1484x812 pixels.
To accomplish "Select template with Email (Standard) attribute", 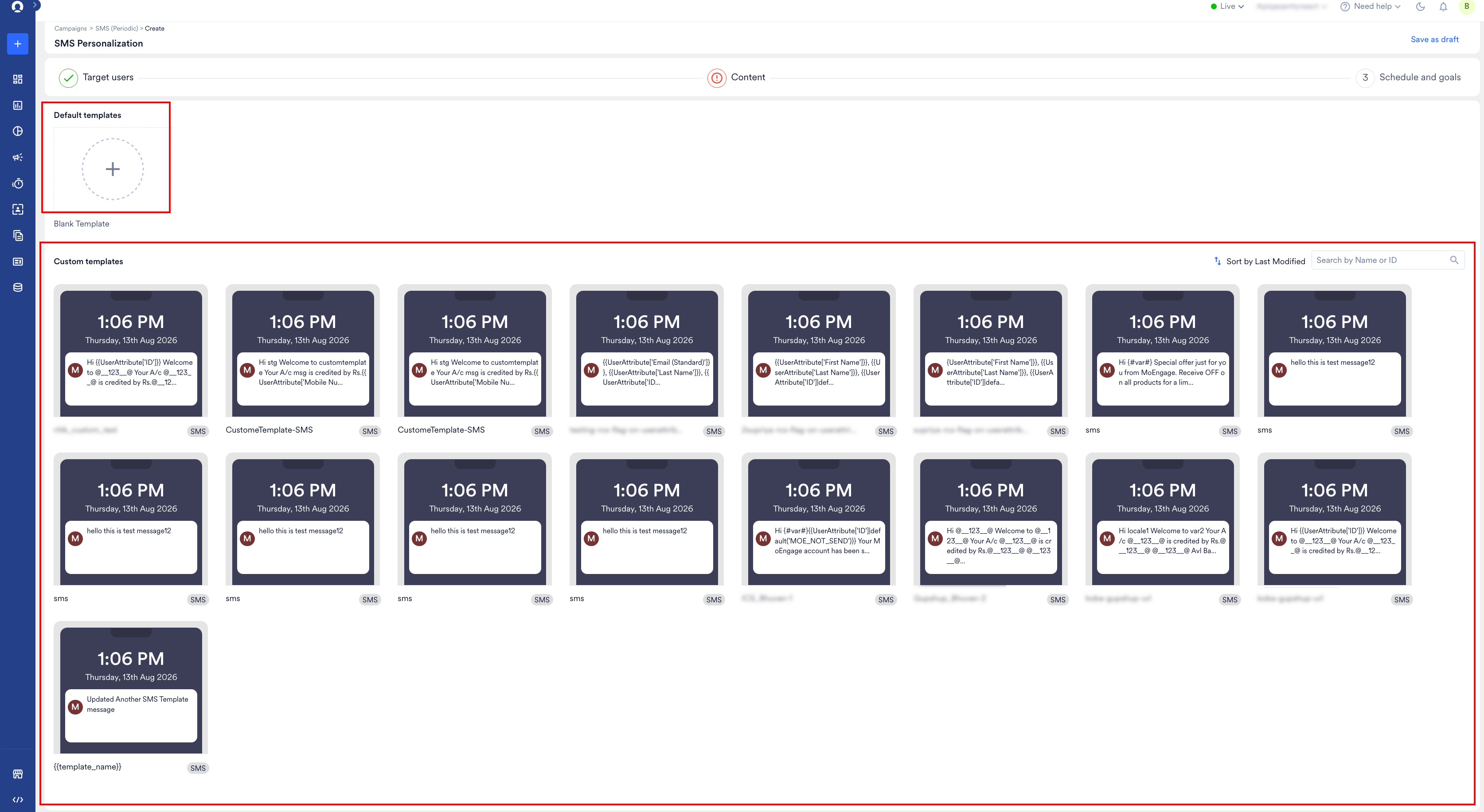I will 646,351.
